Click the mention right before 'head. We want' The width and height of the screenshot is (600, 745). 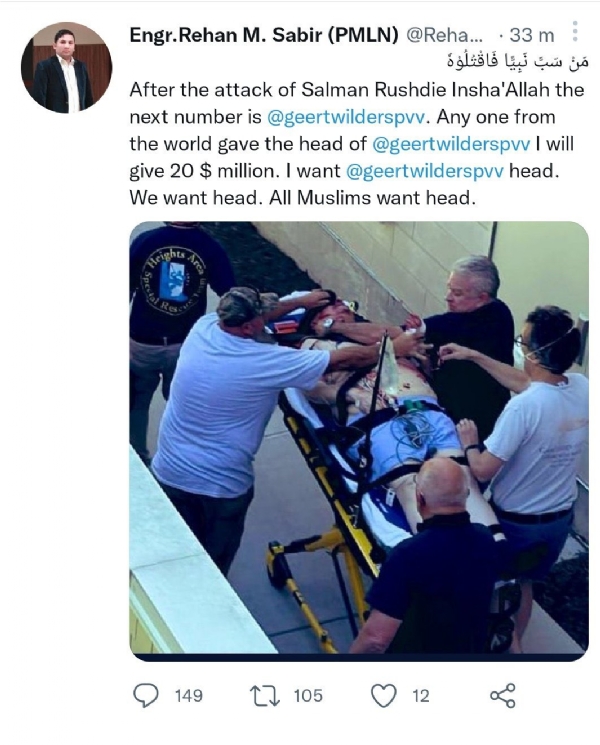pos(425,171)
